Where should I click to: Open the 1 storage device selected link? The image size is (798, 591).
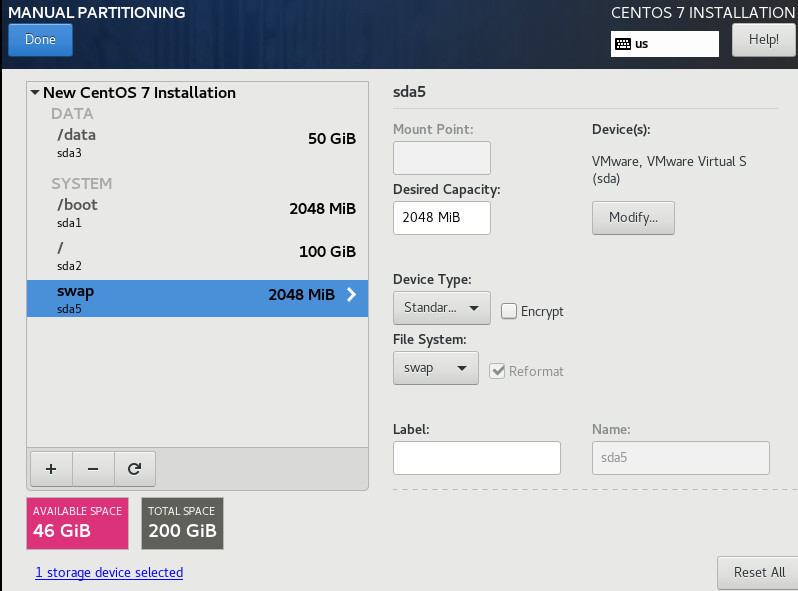(x=109, y=573)
